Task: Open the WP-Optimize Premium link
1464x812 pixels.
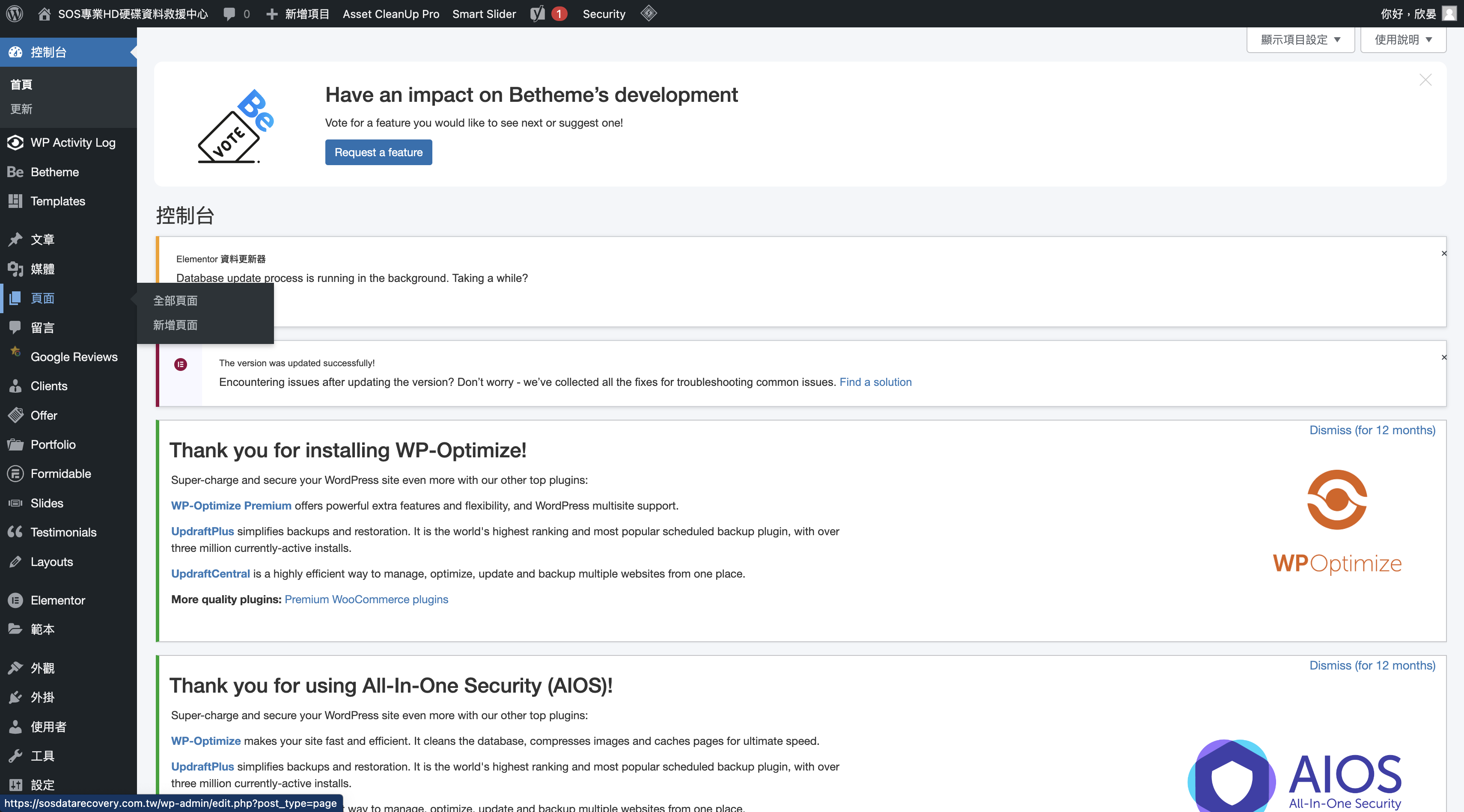Action: (231, 506)
